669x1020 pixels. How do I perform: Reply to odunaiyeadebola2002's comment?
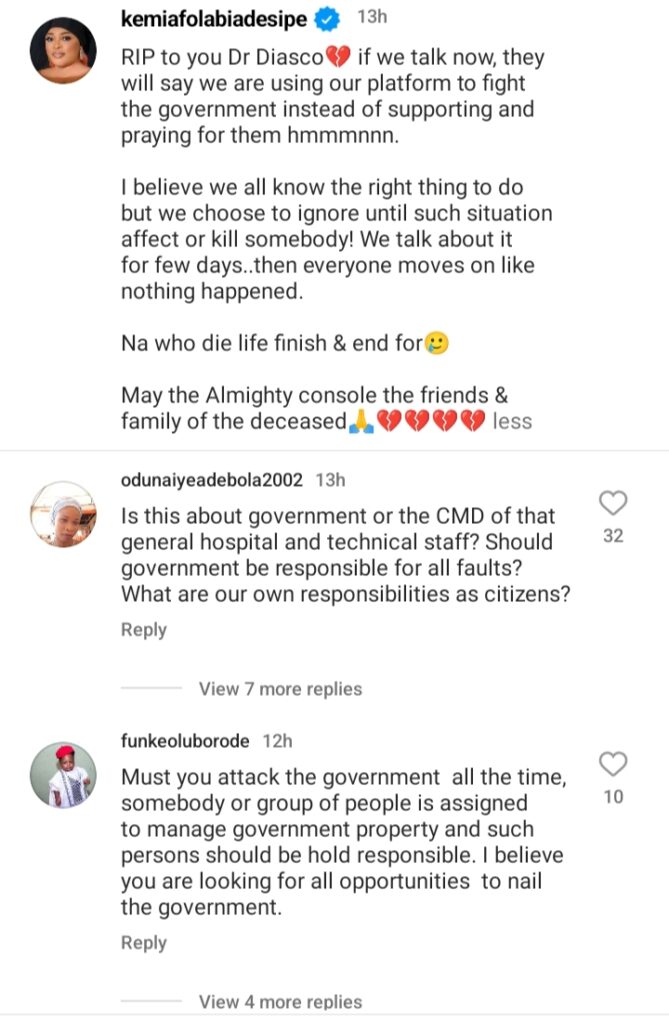coord(143,629)
